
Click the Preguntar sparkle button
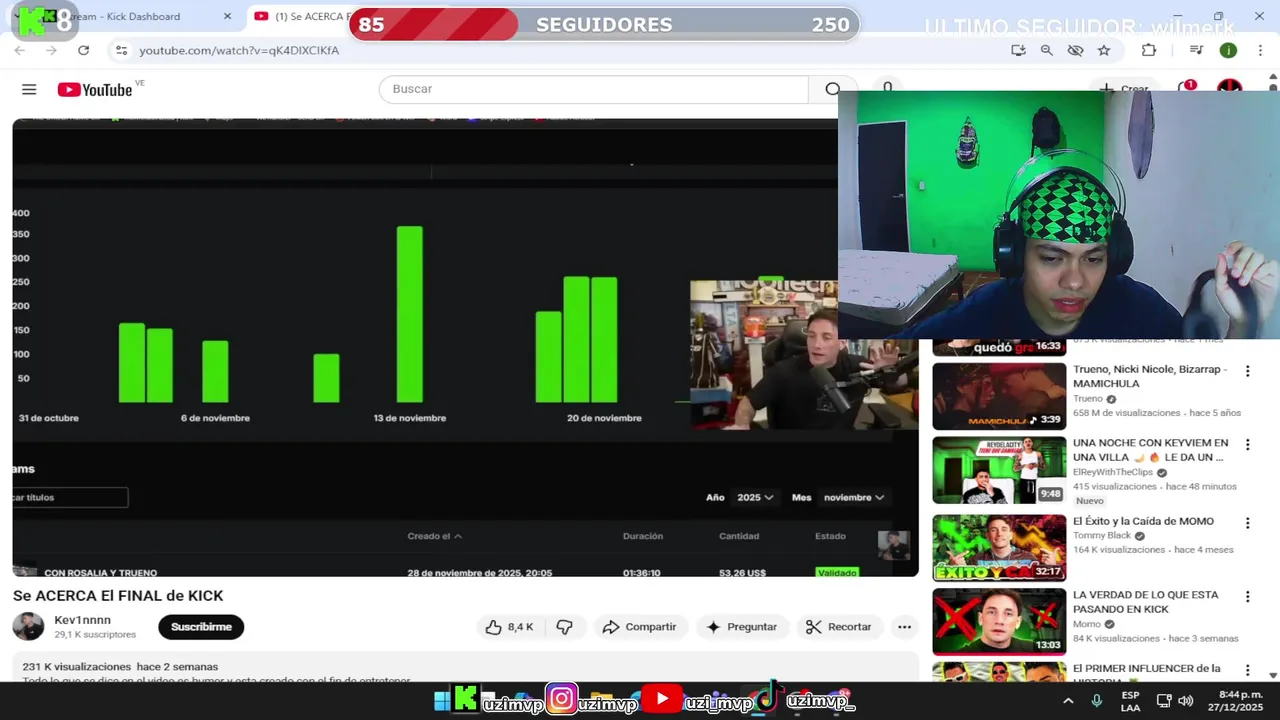click(x=741, y=627)
